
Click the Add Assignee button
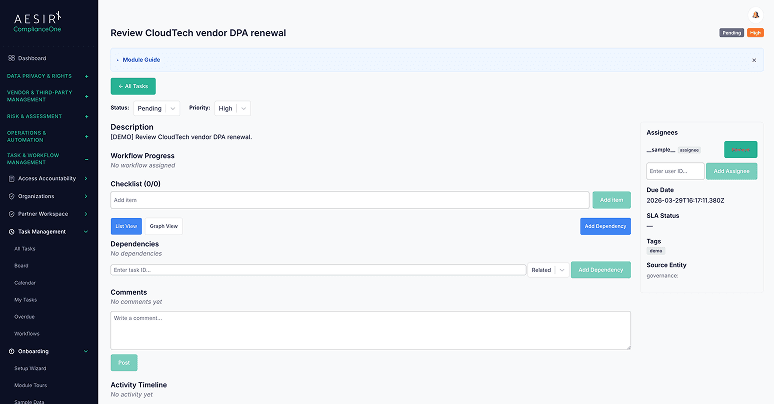click(x=732, y=171)
